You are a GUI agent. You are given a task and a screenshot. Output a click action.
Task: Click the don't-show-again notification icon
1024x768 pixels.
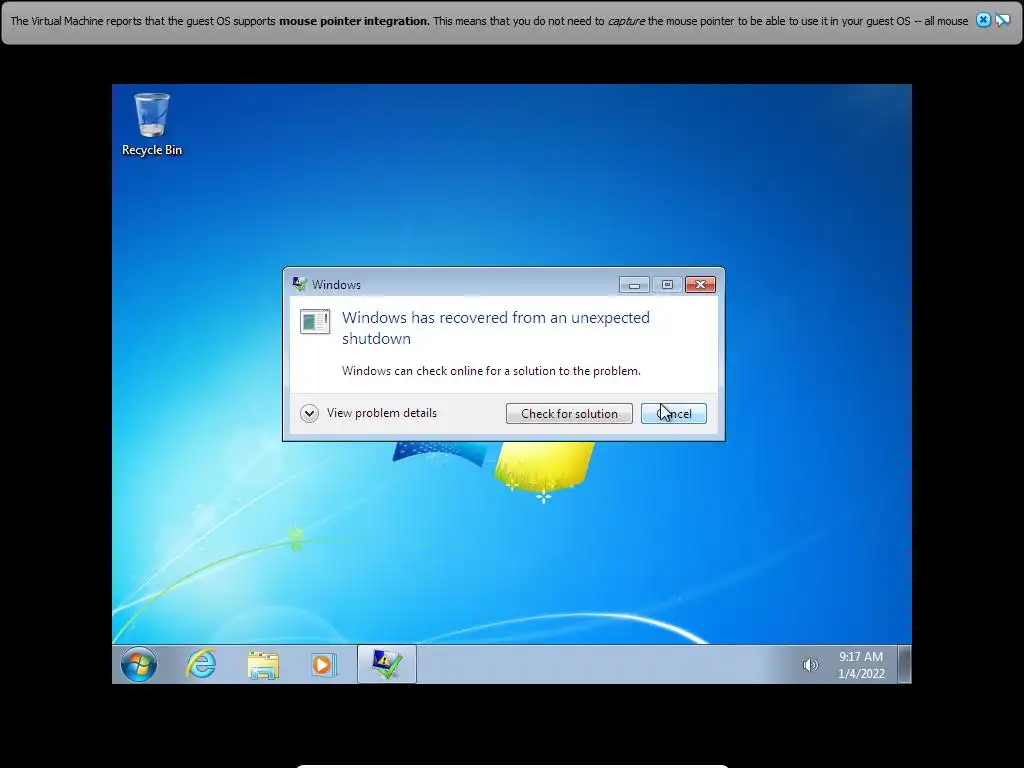1002,20
